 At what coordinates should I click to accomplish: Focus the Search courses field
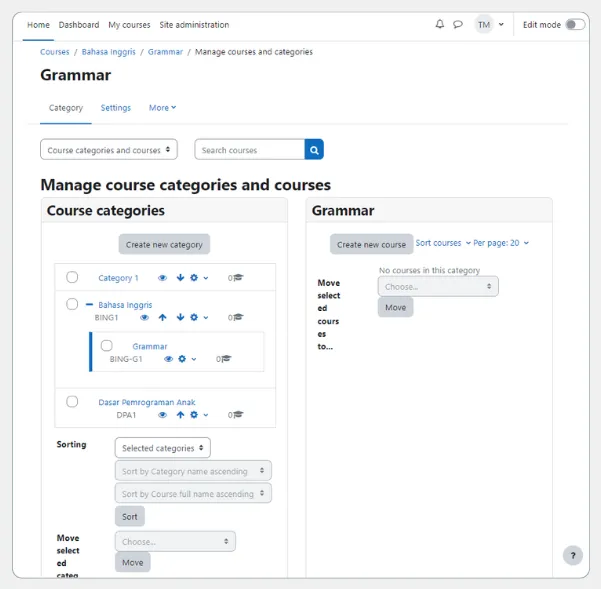[250, 149]
